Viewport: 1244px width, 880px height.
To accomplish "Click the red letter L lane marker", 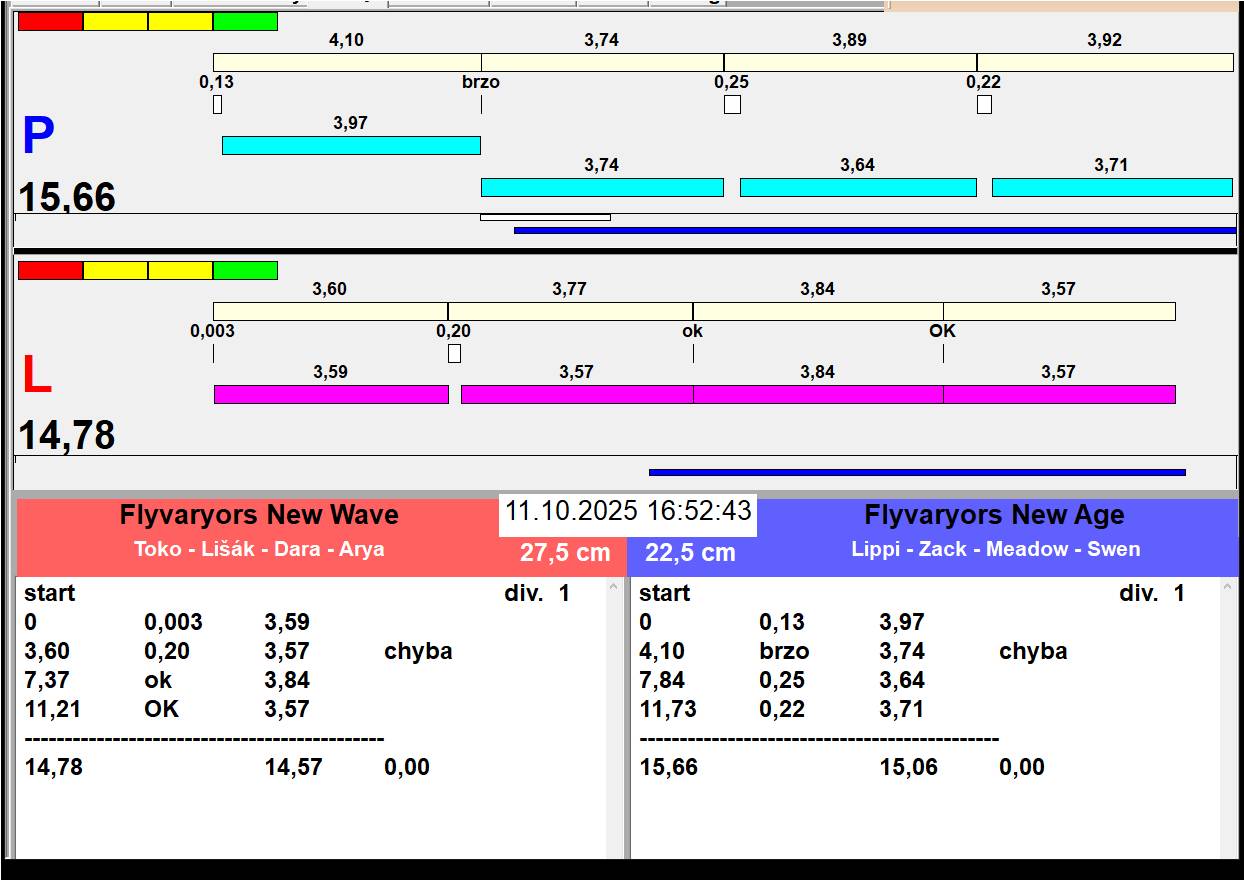I will point(36,376).
